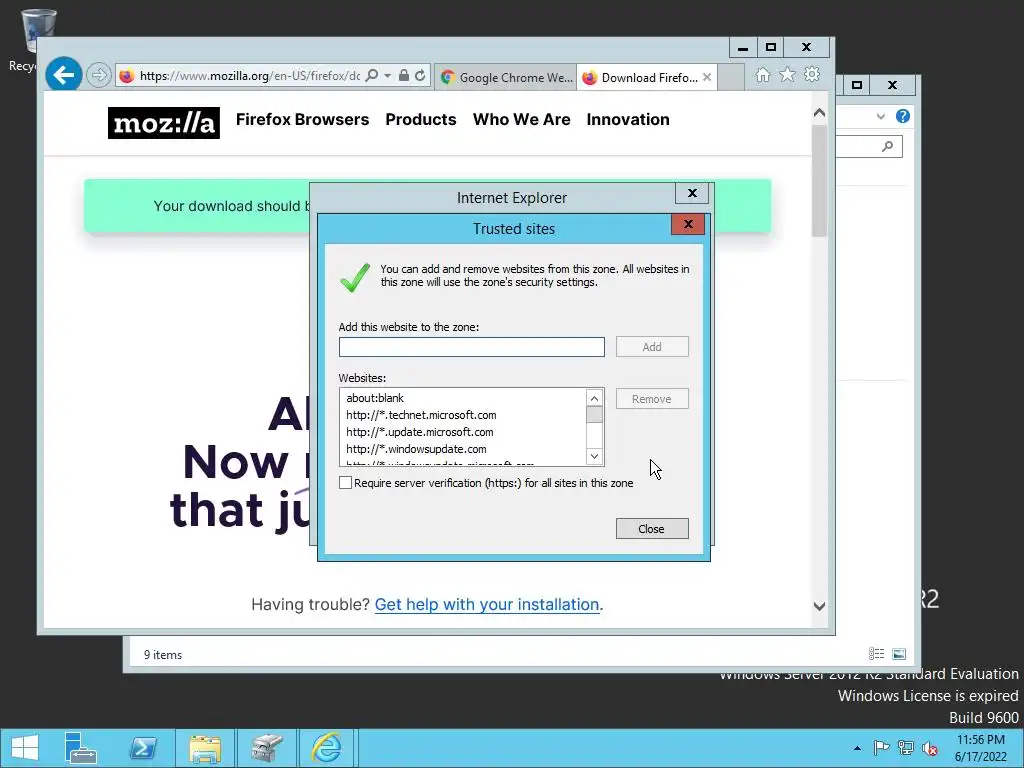This screenshot has height=768, width=1024.
Task: Click the page scrollbar down arrow
Action: coord(819,606)
